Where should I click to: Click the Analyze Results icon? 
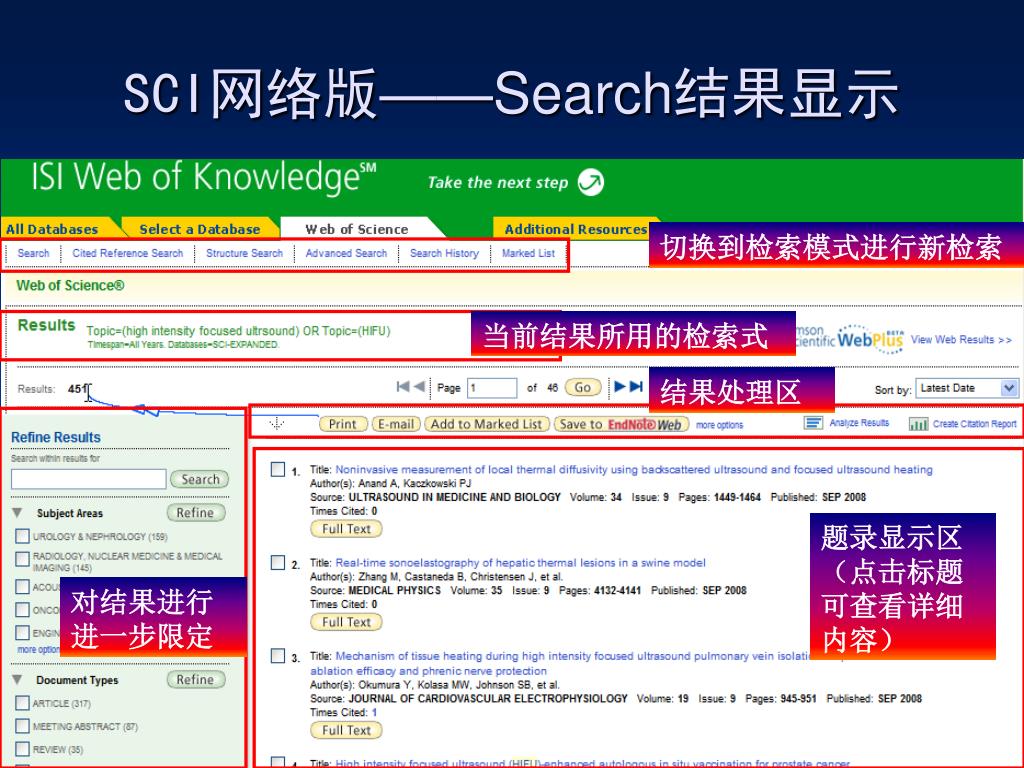pos(813,423)
